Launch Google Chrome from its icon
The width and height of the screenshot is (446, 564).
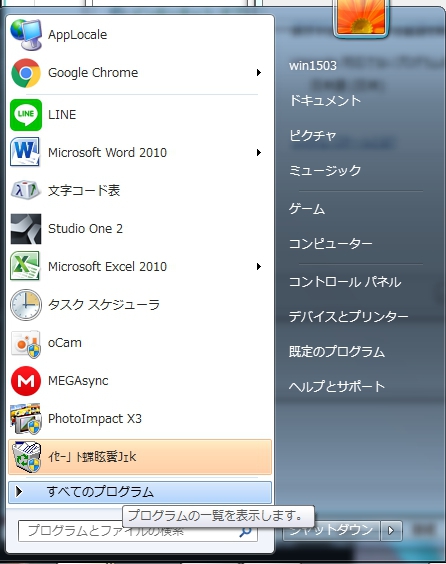point(26,73)
